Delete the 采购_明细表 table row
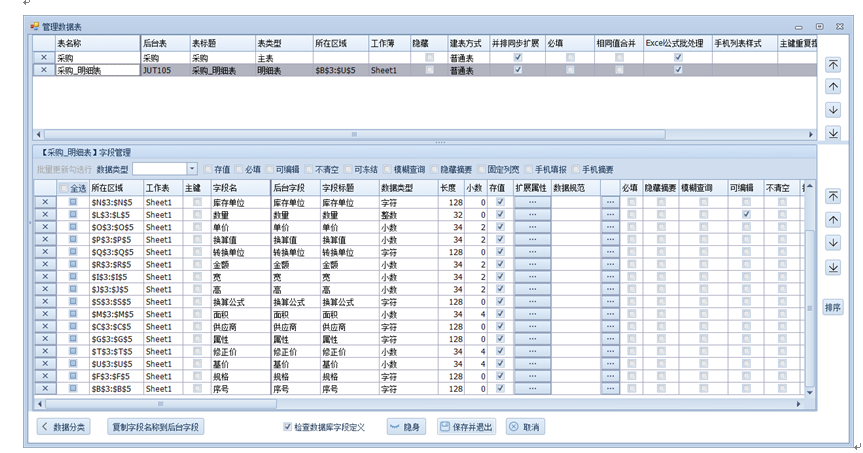The height and width of the screenshot is (453, 863). 43,71
